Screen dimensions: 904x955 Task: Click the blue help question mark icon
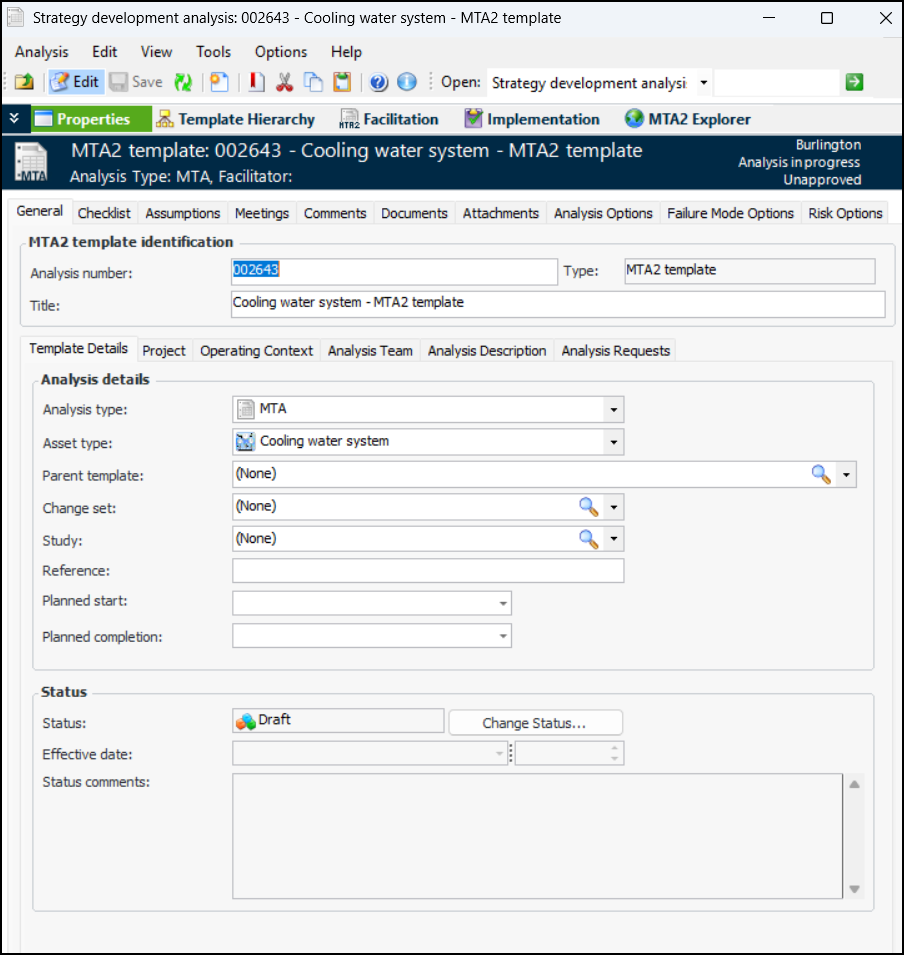click(378, 83)
